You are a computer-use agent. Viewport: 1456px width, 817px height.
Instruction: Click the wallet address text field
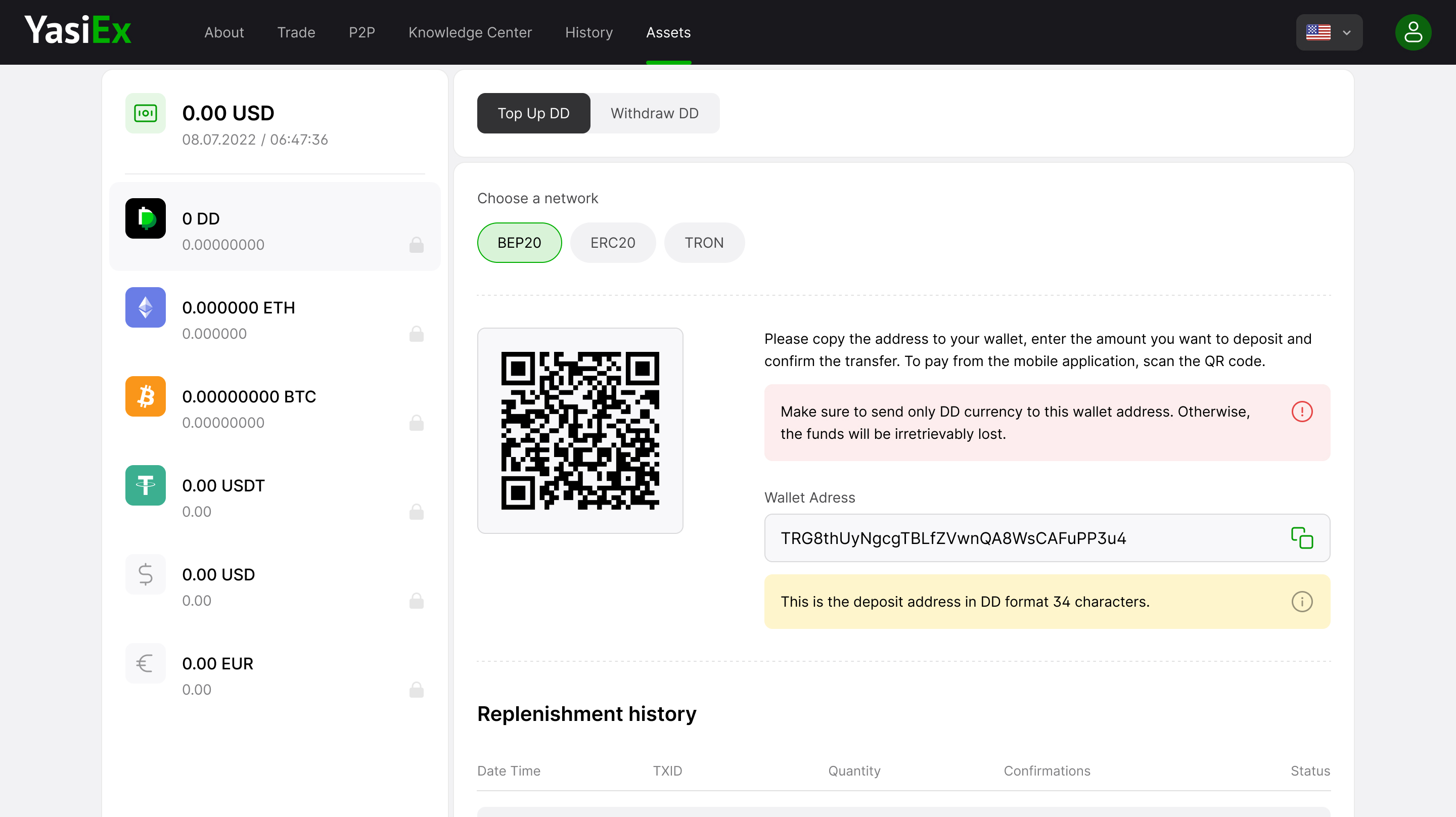[x=1017, y=538]
